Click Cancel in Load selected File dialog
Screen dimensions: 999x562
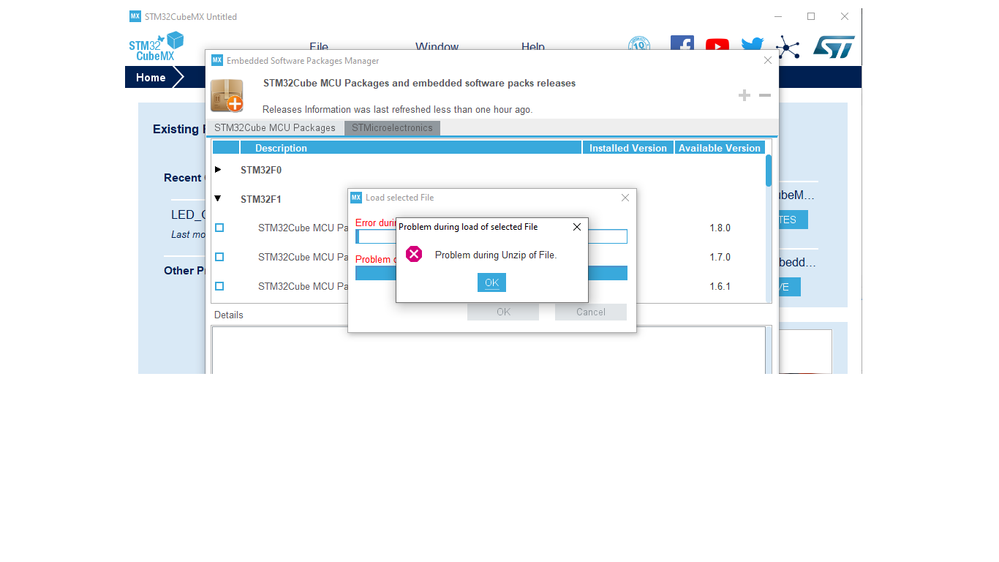coord(591,312)
